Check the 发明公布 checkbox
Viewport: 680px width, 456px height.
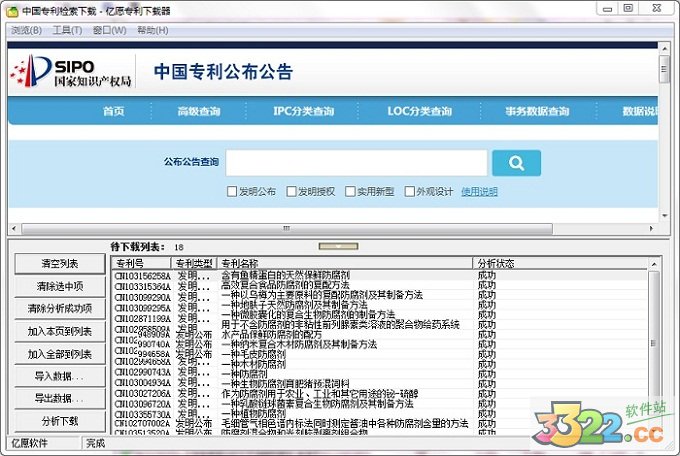point(232,191)
